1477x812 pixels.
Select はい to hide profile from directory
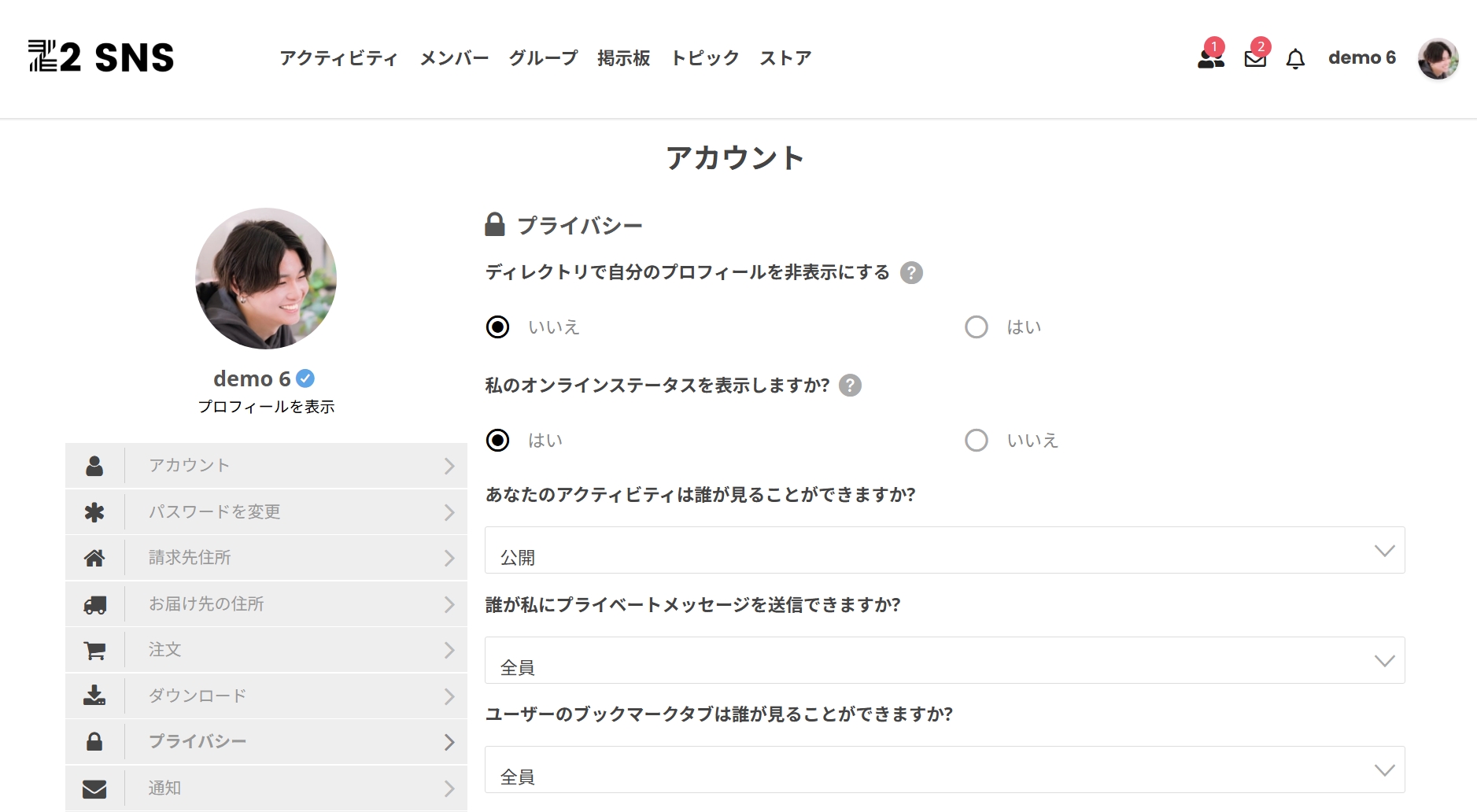977,327
